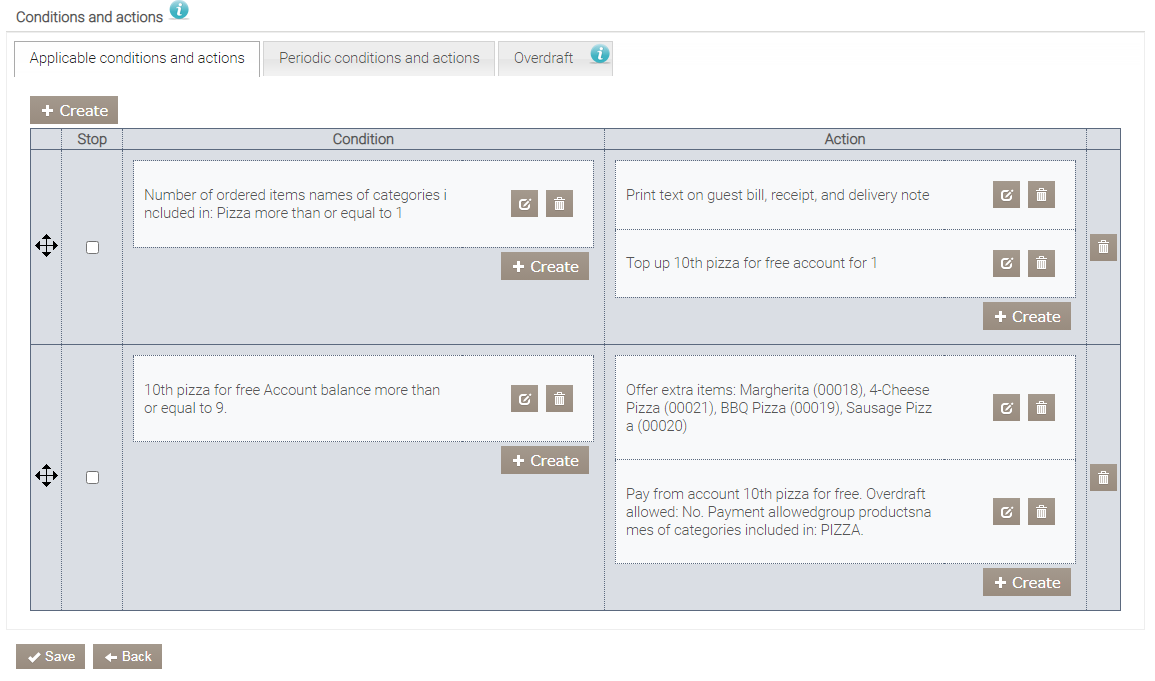Switch to Applicable conditions and actions tab
The height and width of the screenshot is (681, 1155).
tap(137, 58)
